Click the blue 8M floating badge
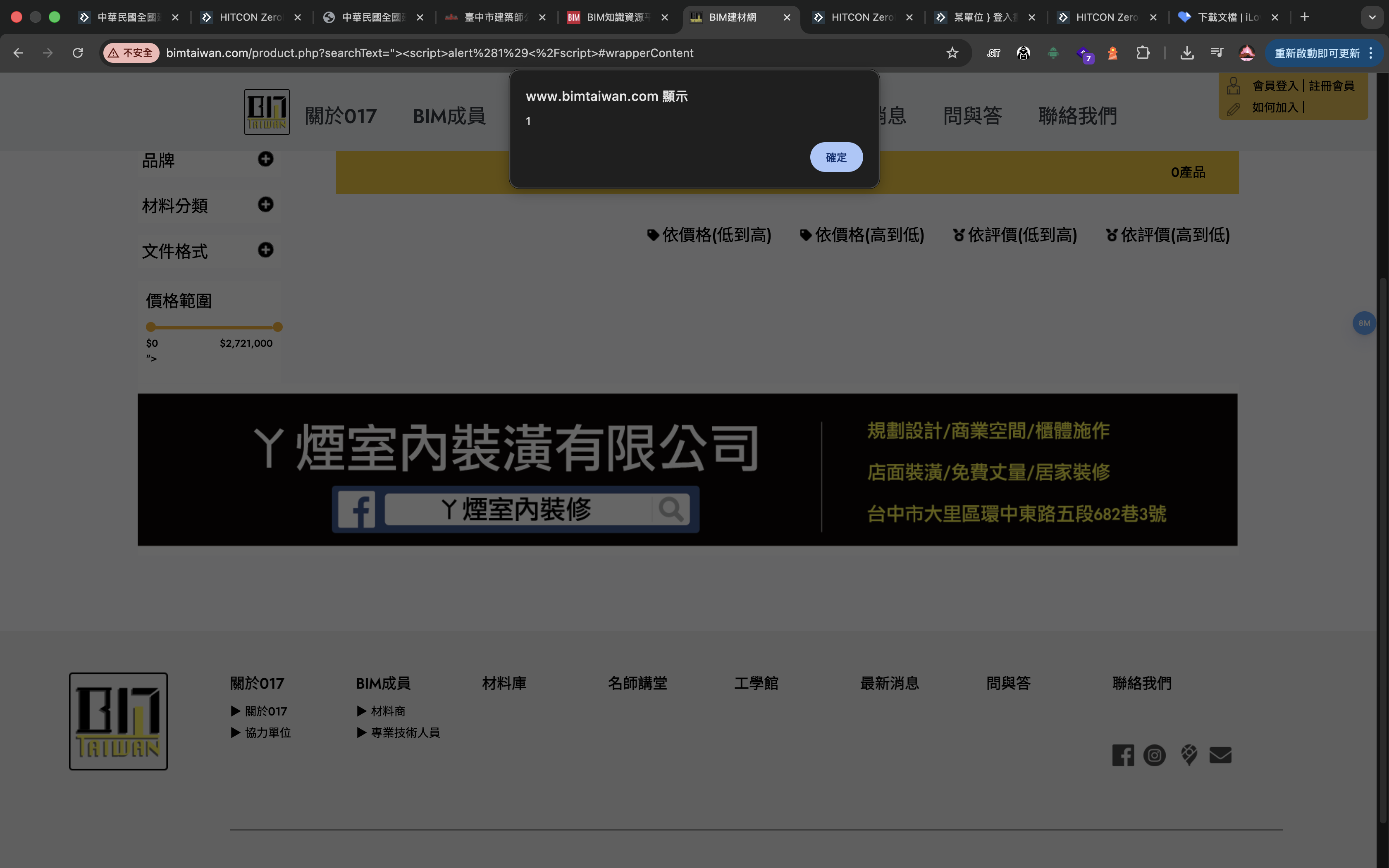Screen dimensions: 1389x868 pos(1364,323)
